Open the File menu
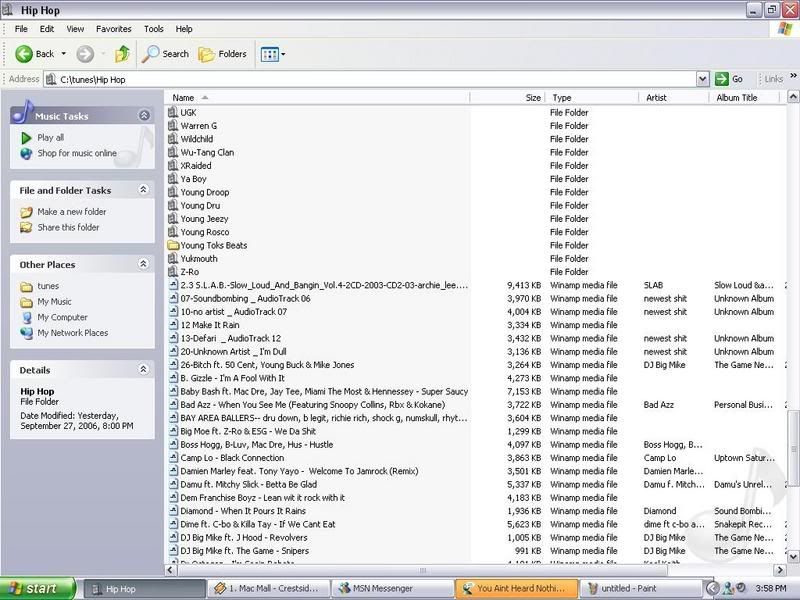The height and width of the screenshot is (600, 800). coord(21,29)
